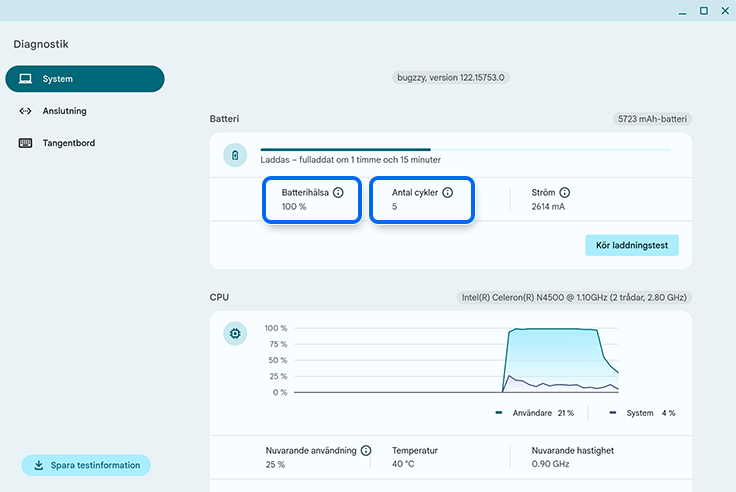Click the Antal cykler value 5

pyautogui.click(x=395, y=207)
